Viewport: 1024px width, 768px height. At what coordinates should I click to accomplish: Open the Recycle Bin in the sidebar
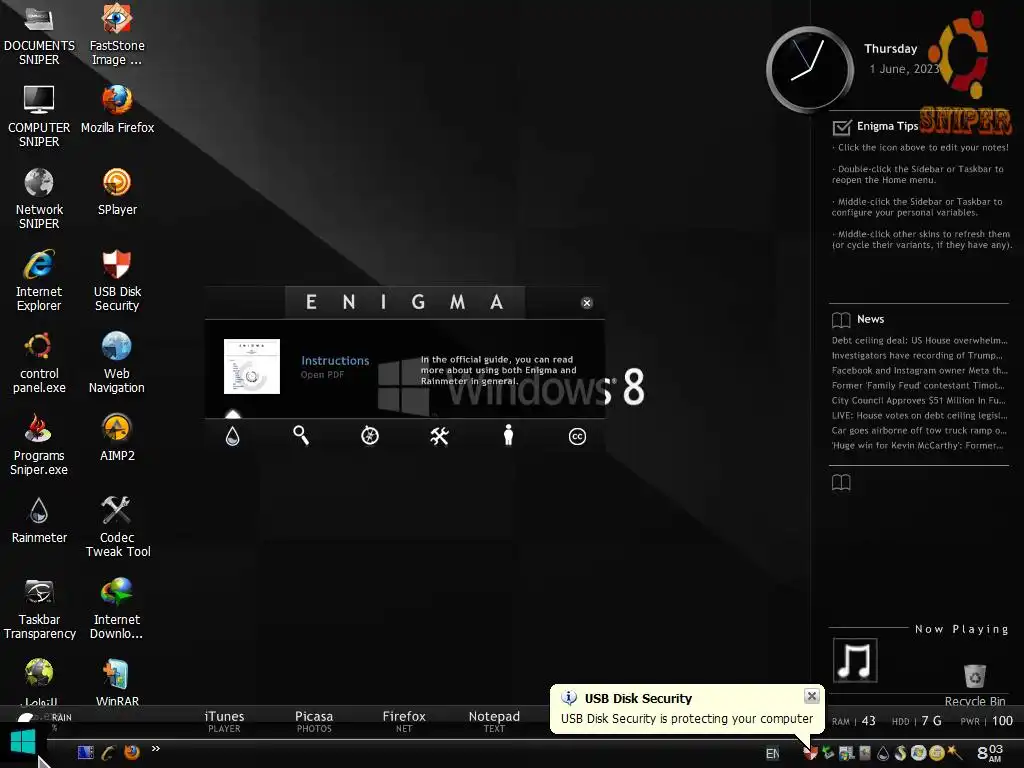974,684
